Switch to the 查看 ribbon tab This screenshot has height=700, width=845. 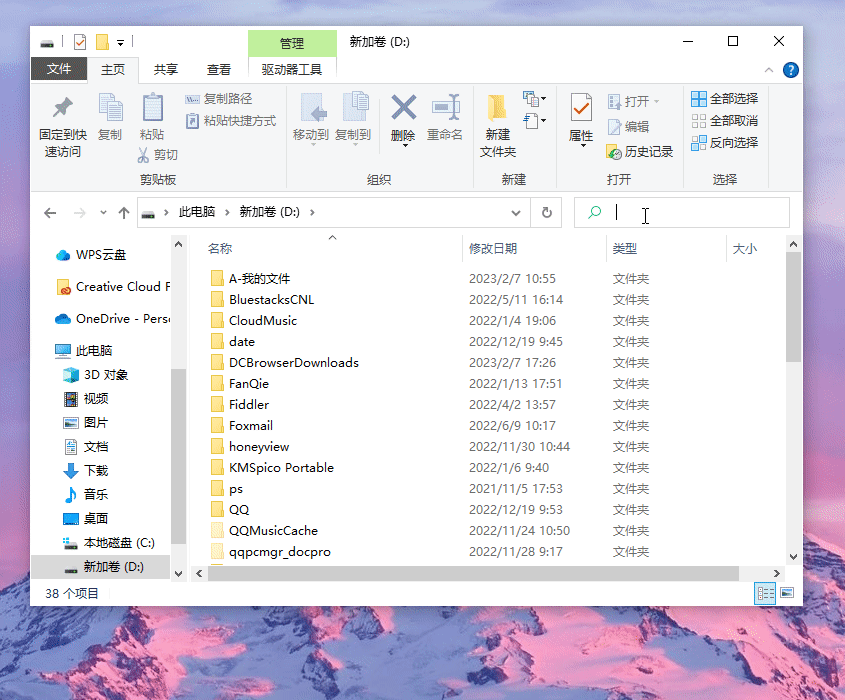click(x=219, y=70)
